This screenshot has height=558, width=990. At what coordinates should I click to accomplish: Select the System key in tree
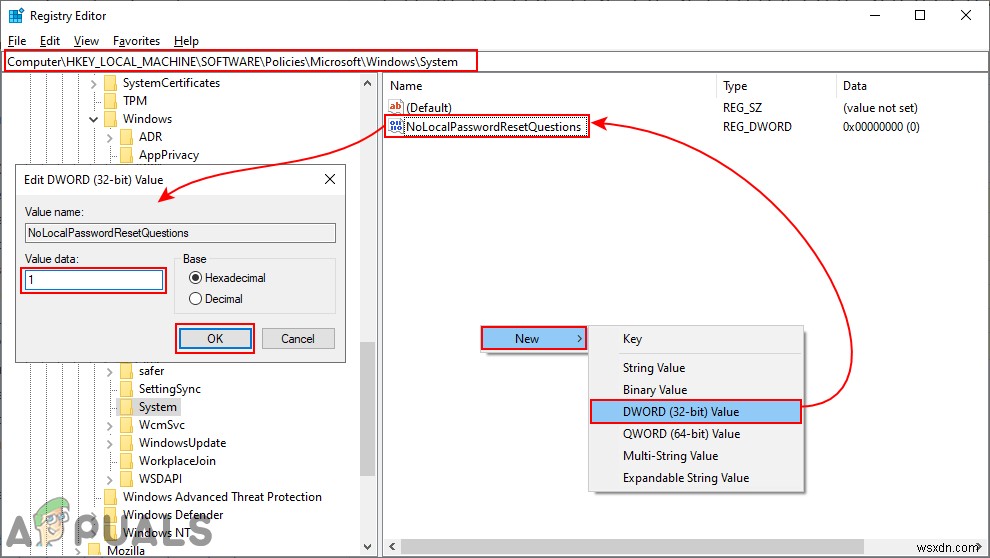157,407
